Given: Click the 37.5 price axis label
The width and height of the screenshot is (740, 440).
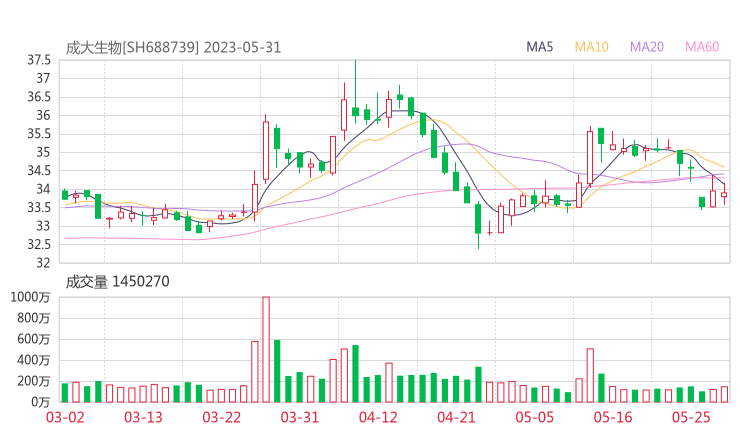Looking at the screenshot, I should pos(39,60).
